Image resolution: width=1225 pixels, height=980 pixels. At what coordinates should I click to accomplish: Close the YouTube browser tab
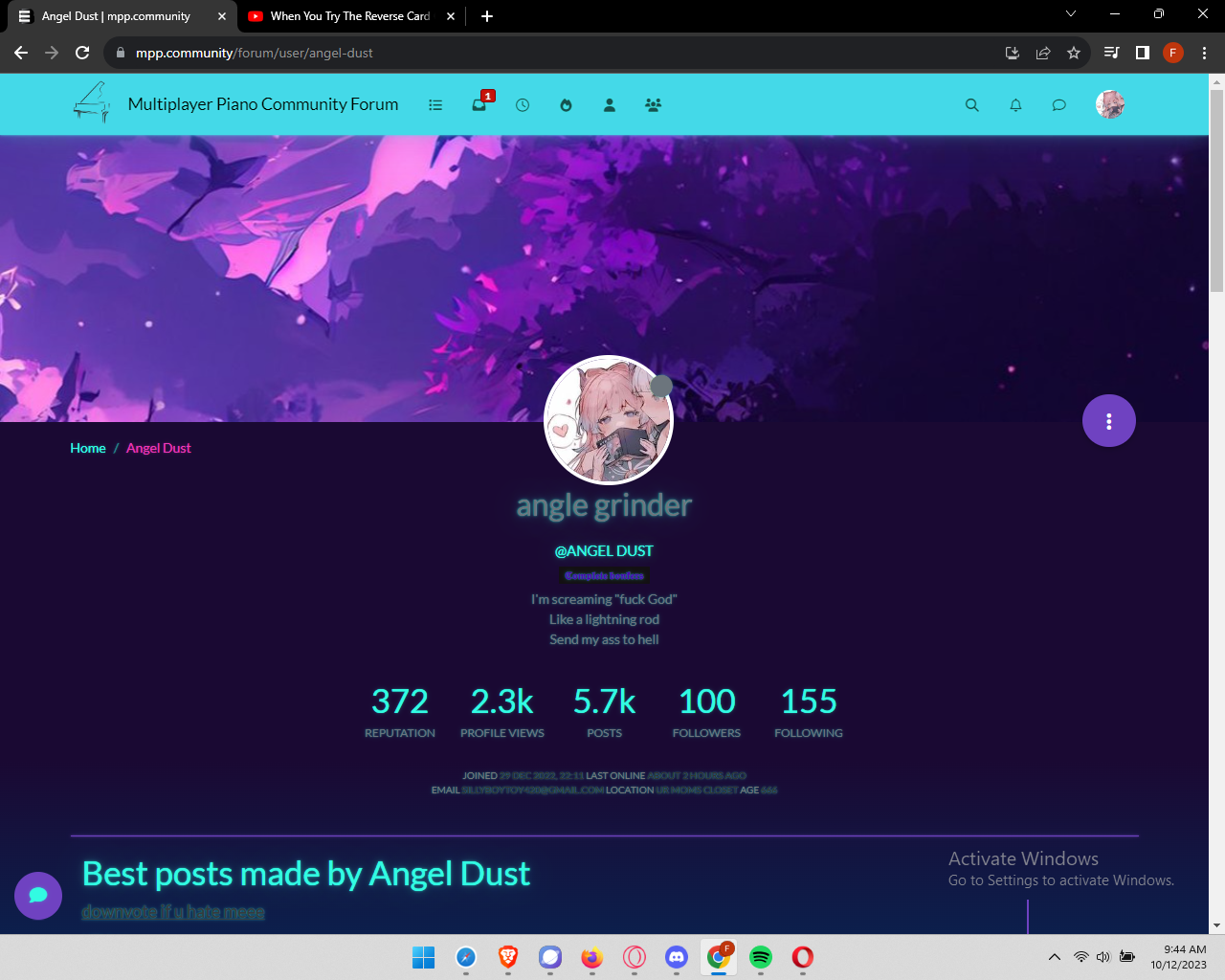point(451,16)
